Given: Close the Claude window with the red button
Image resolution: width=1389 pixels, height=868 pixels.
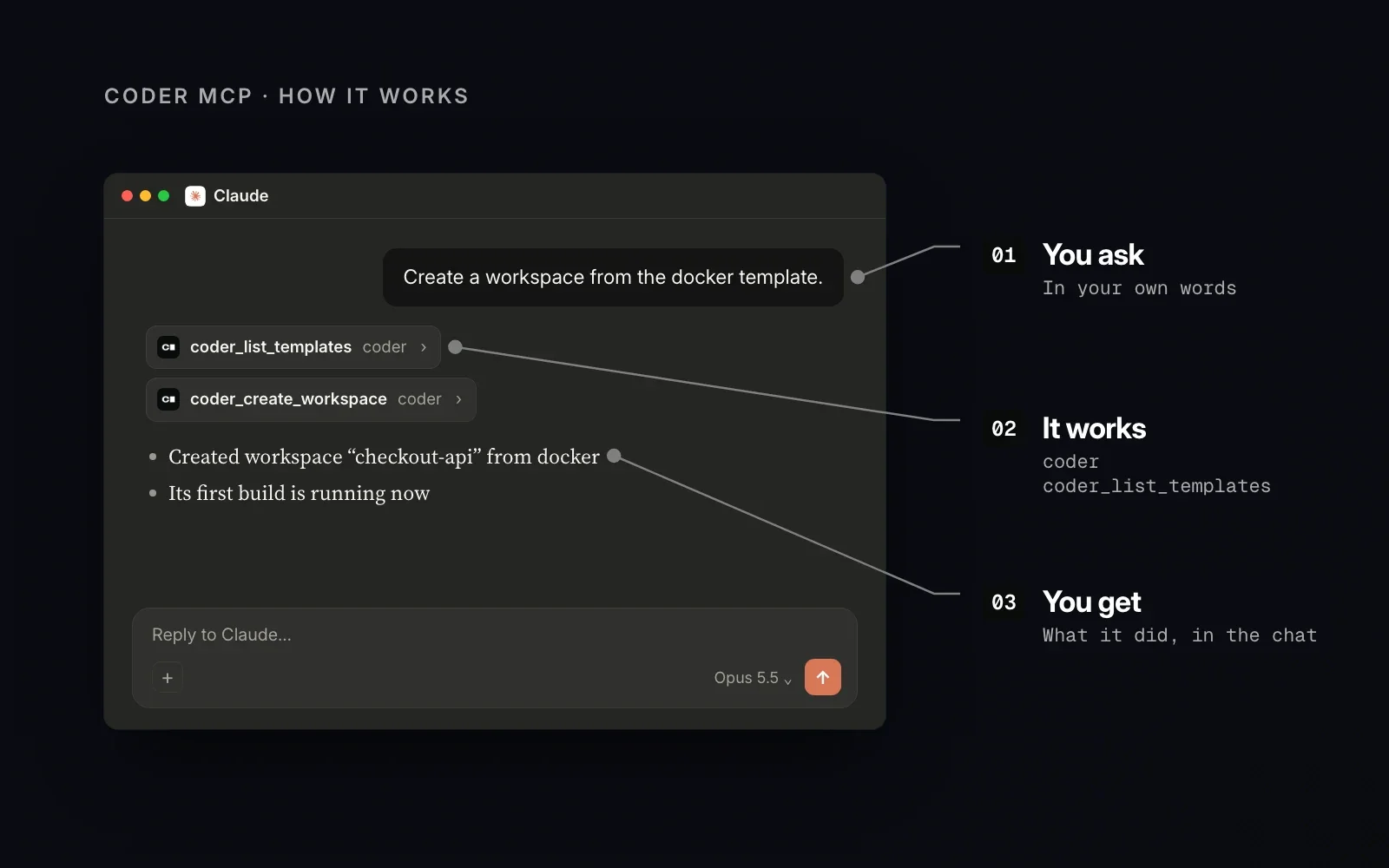Looking at the screenshot, I should [x=127, y=196].
